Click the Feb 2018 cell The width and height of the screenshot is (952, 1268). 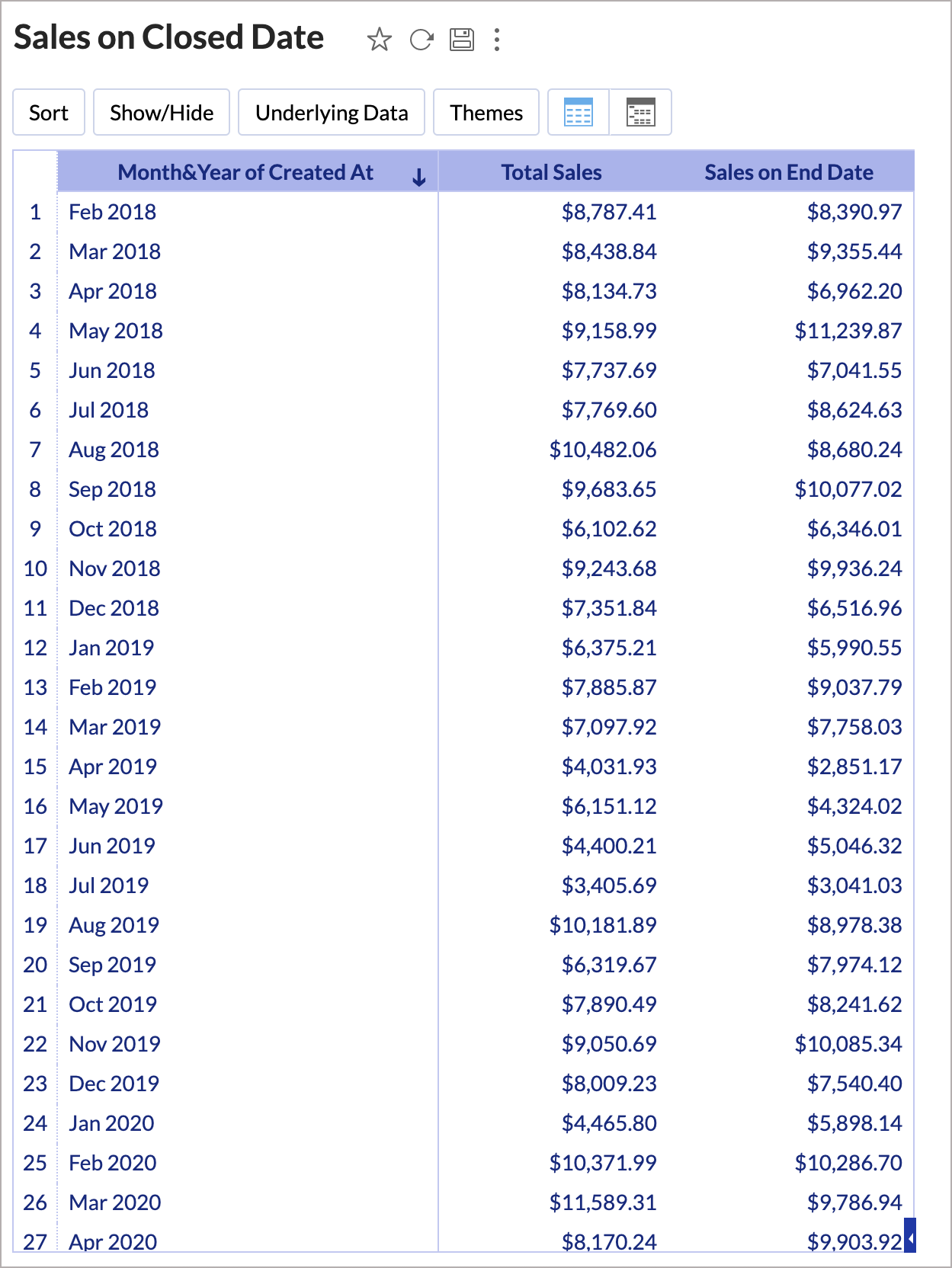pyautogui.click(x=113, y=212)
